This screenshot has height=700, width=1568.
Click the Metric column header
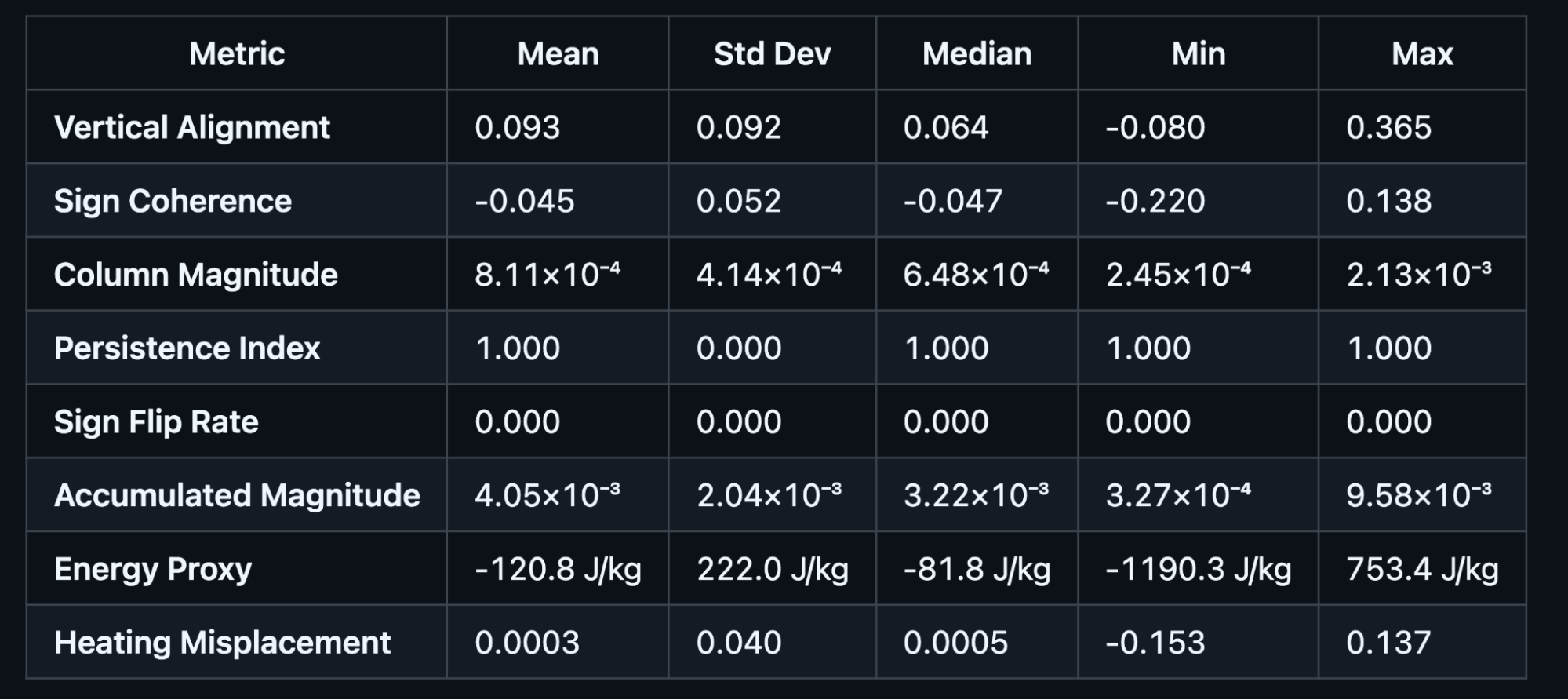click(x=237, y=54)
